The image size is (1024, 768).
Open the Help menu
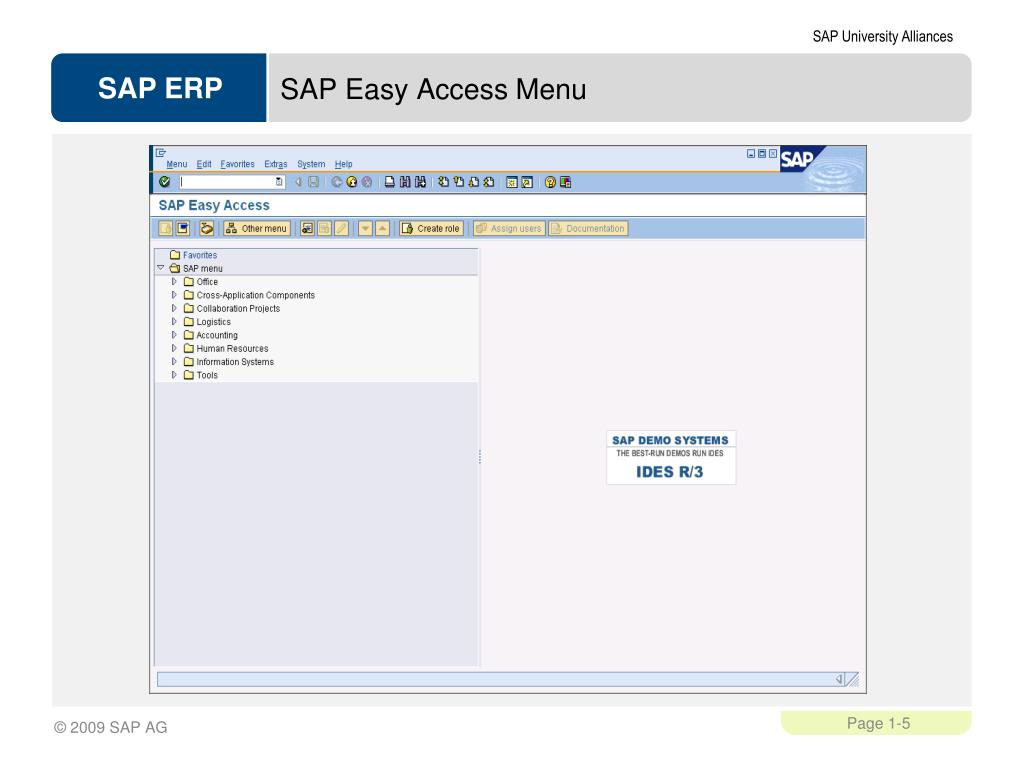(344, 164)
